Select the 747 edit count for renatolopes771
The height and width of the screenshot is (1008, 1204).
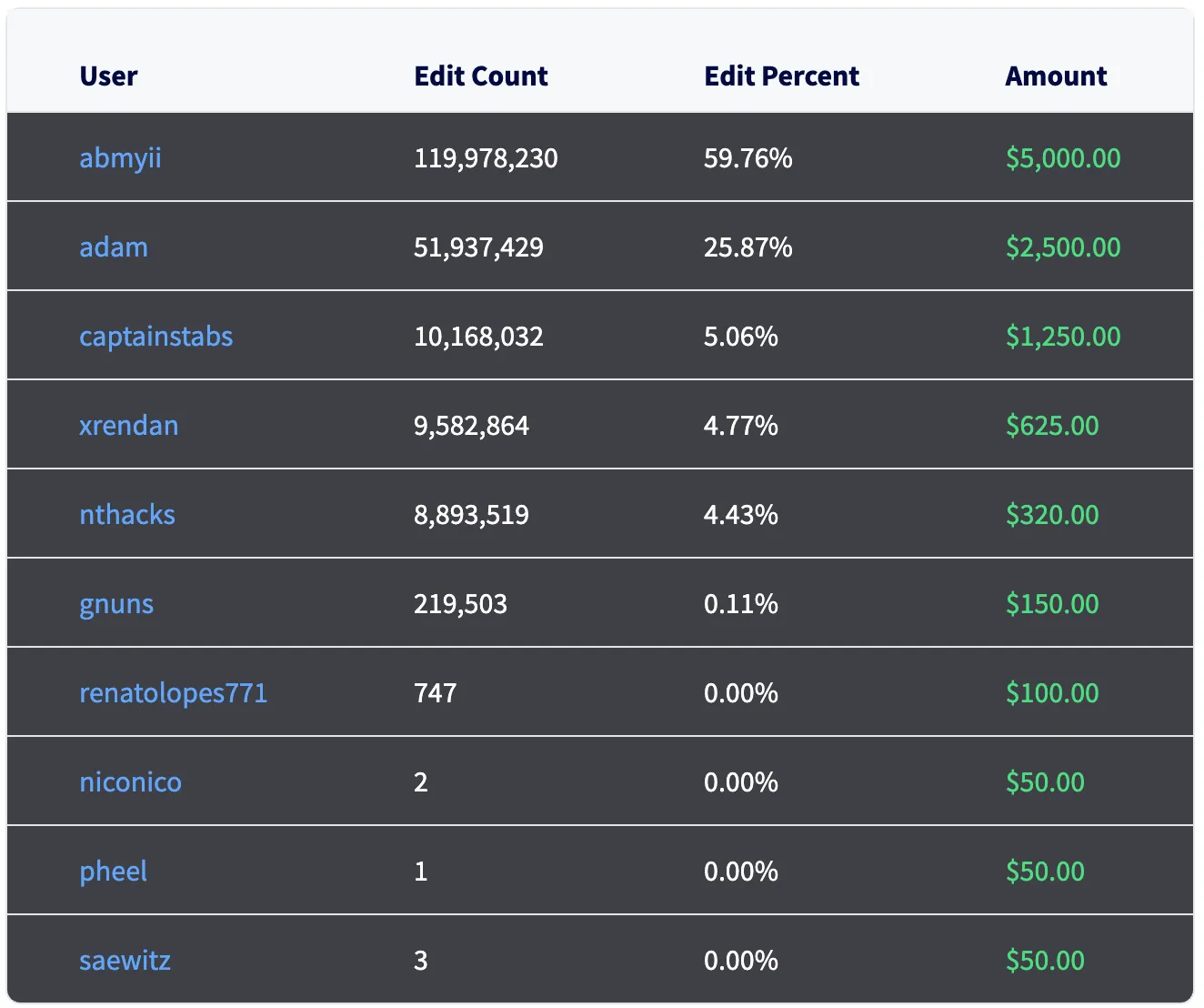click(x=436, y=692)
